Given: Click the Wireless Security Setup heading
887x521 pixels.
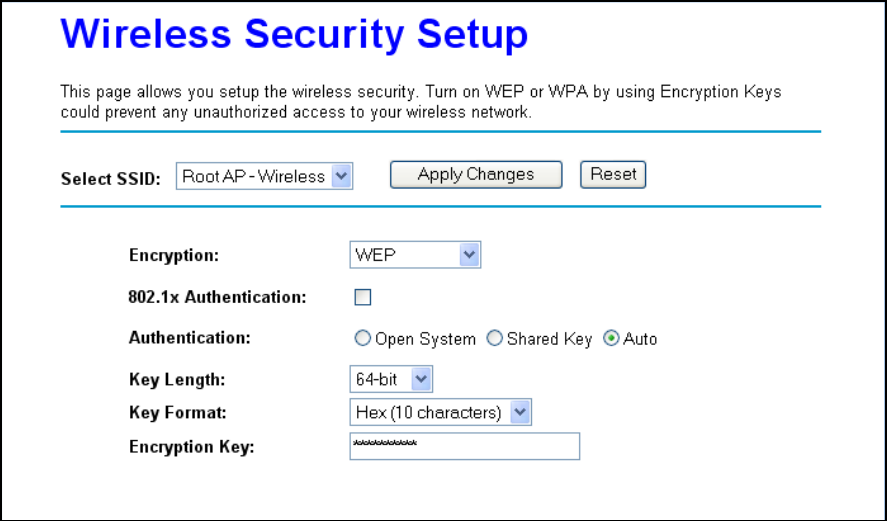Looking at the screenshot, I should [x=294, y=35].
